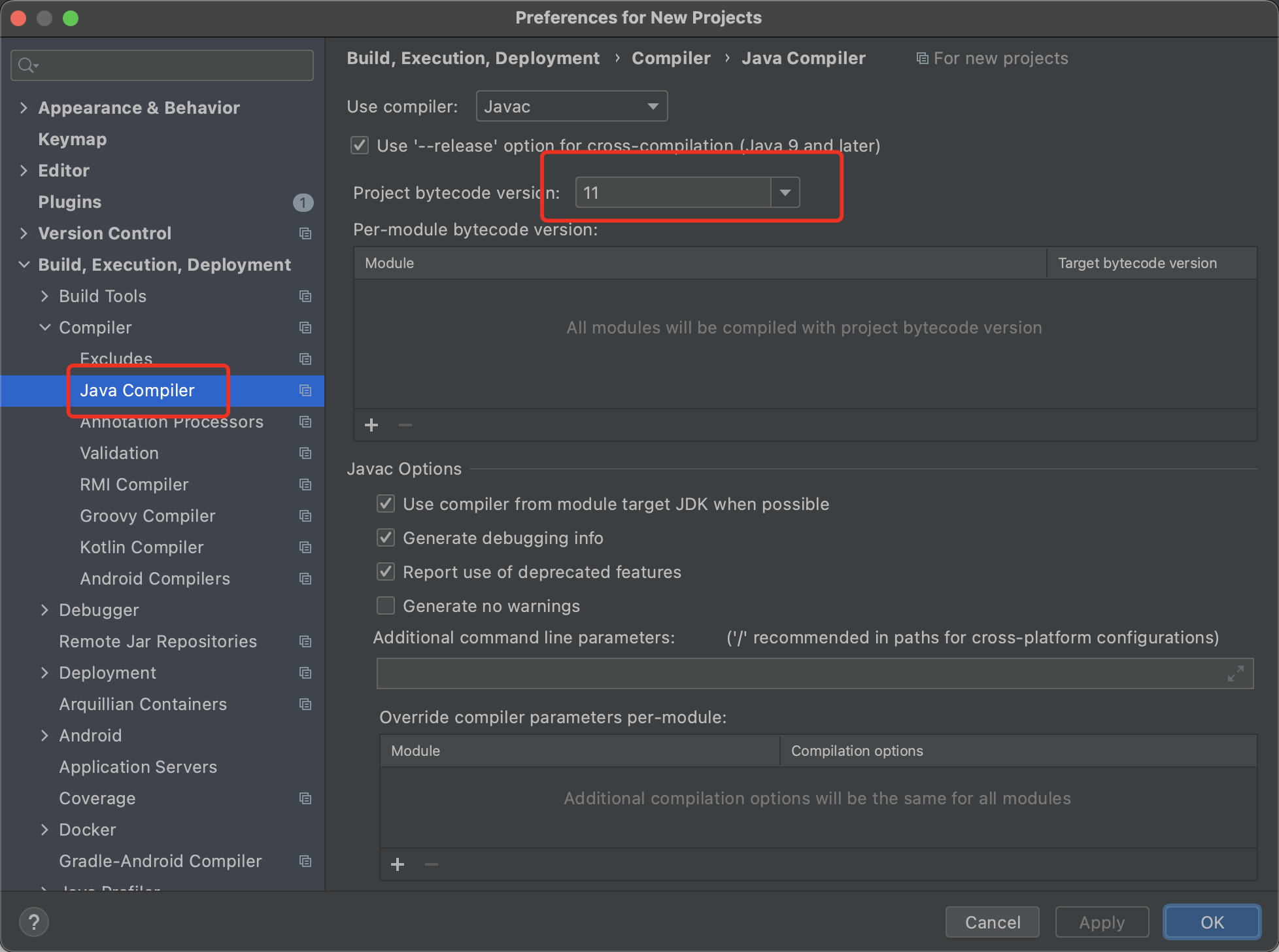Click the help question mark icon
Screen dimensions: 1279x952
tap(34, 922)
